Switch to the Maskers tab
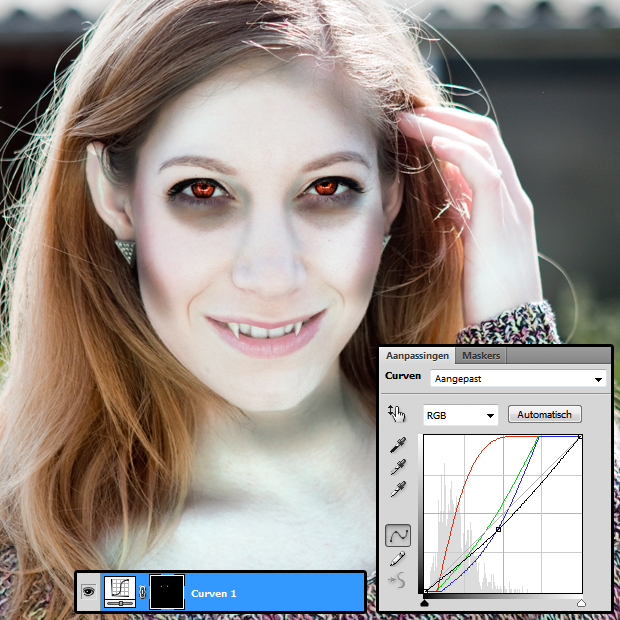 click(481, 356)
